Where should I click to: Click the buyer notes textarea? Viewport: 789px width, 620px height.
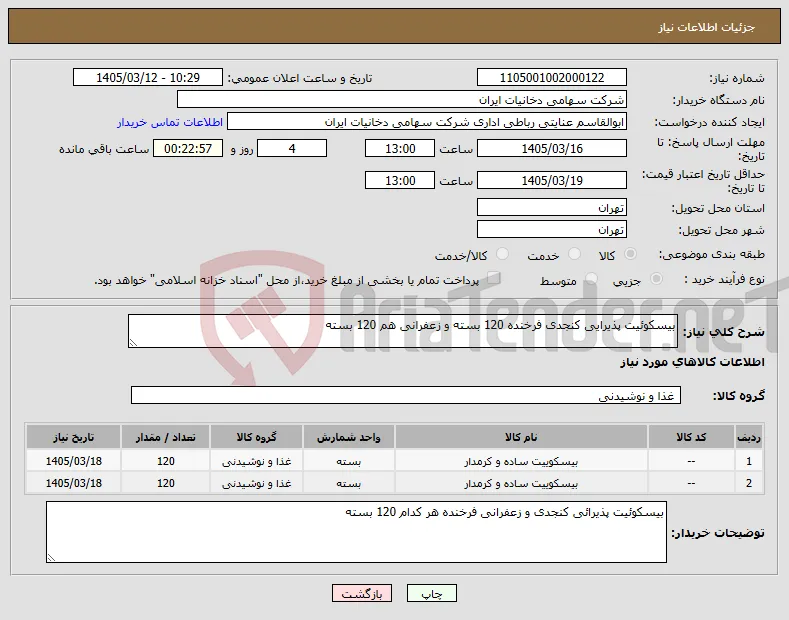[356, 532]
